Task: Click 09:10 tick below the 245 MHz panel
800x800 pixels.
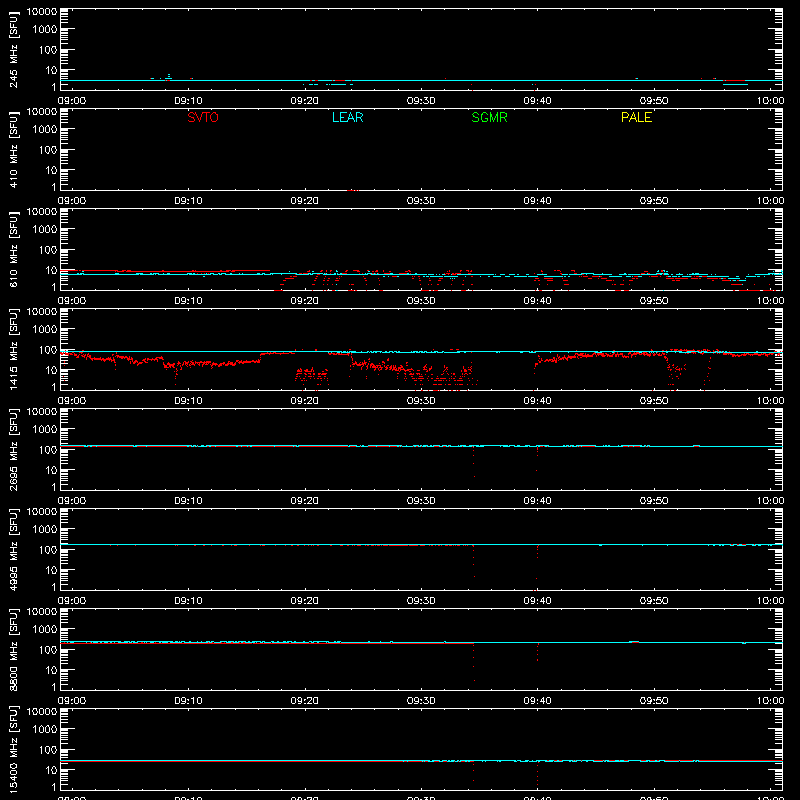Action: [x=188, y=101]
